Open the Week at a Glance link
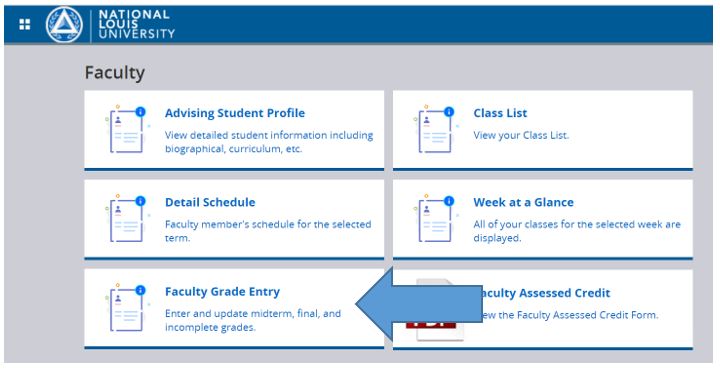 coord(523,202)
